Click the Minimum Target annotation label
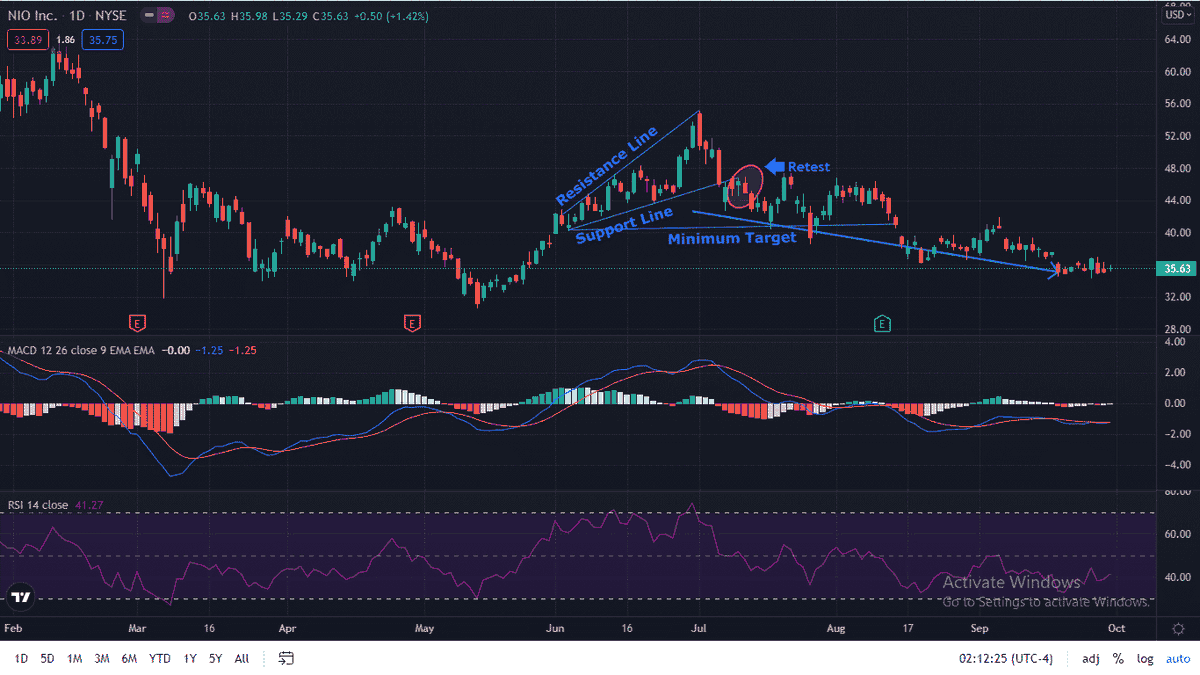 [732, 238]
